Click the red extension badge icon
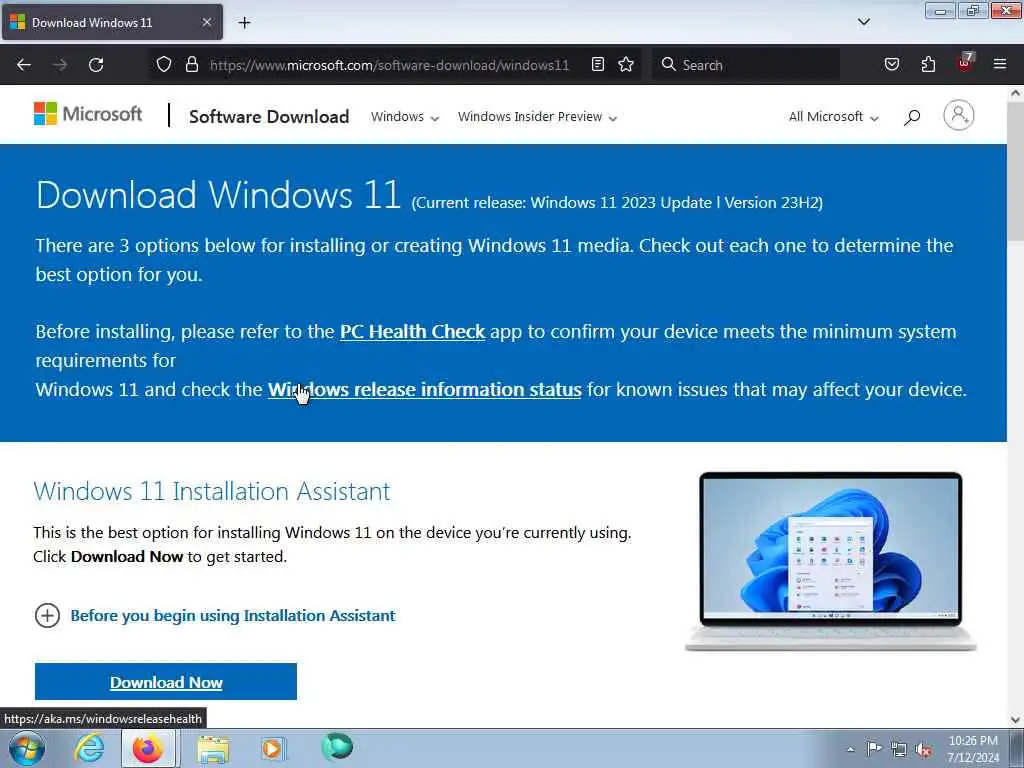 click(965, 63)
